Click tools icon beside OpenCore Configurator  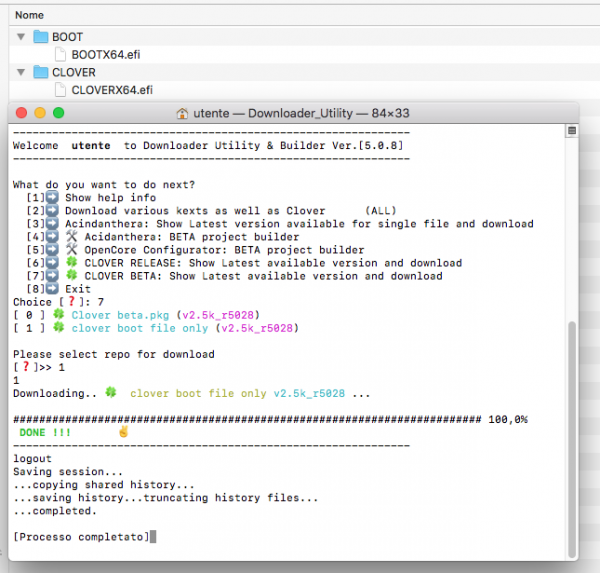point(72,249)
